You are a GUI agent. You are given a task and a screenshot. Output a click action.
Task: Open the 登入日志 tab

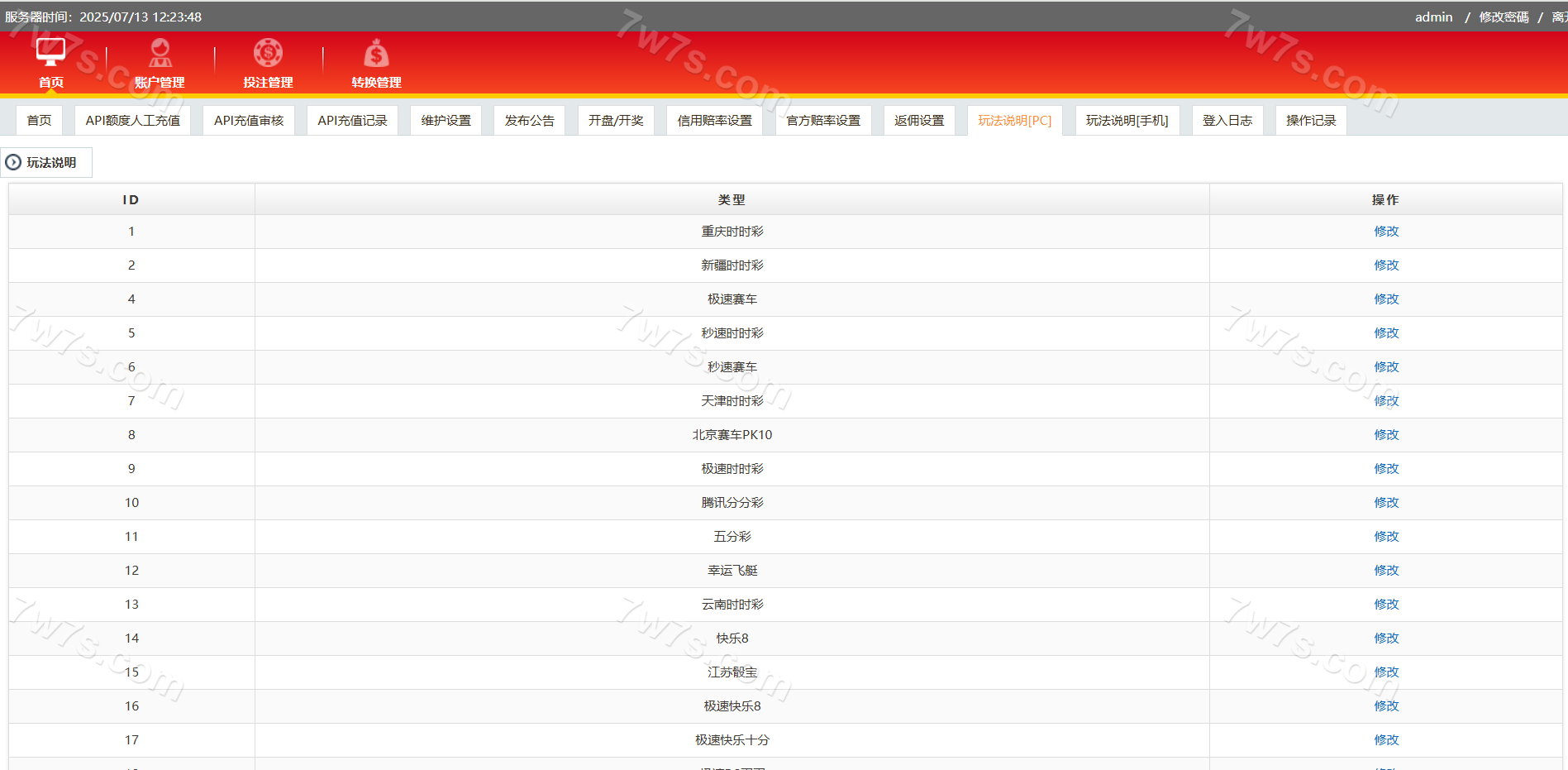coord(1227,121)
